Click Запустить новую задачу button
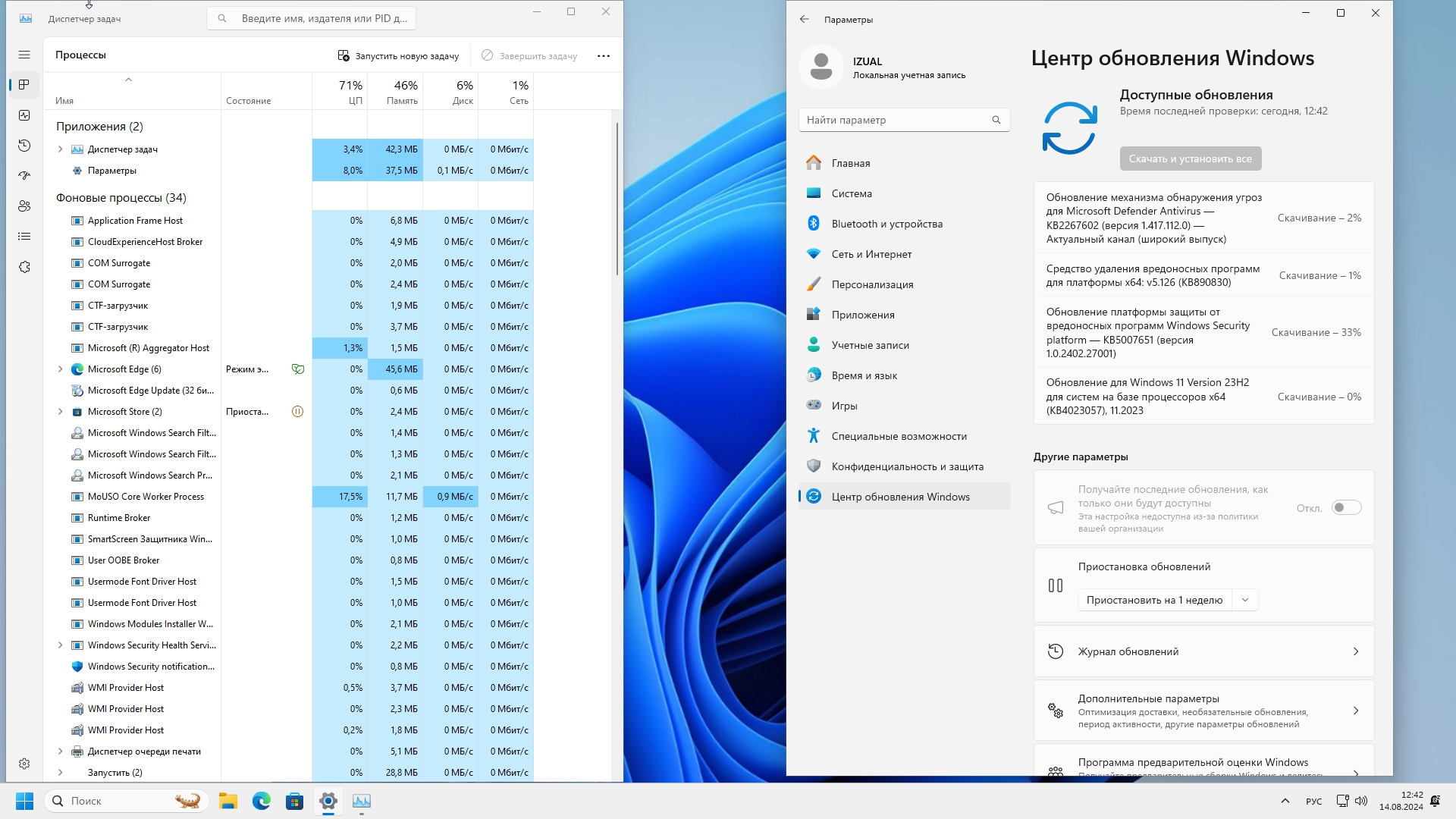The height and width of the screenshot is (819, 1456). coord(398,55)
